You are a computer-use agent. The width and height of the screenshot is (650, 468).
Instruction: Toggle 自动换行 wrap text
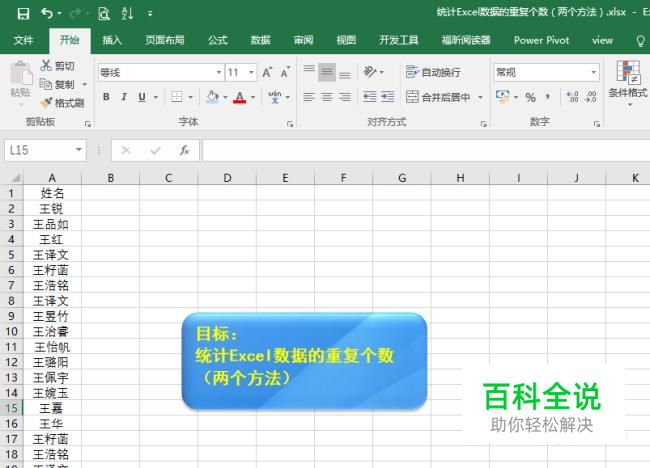click(x=433, y=72)
